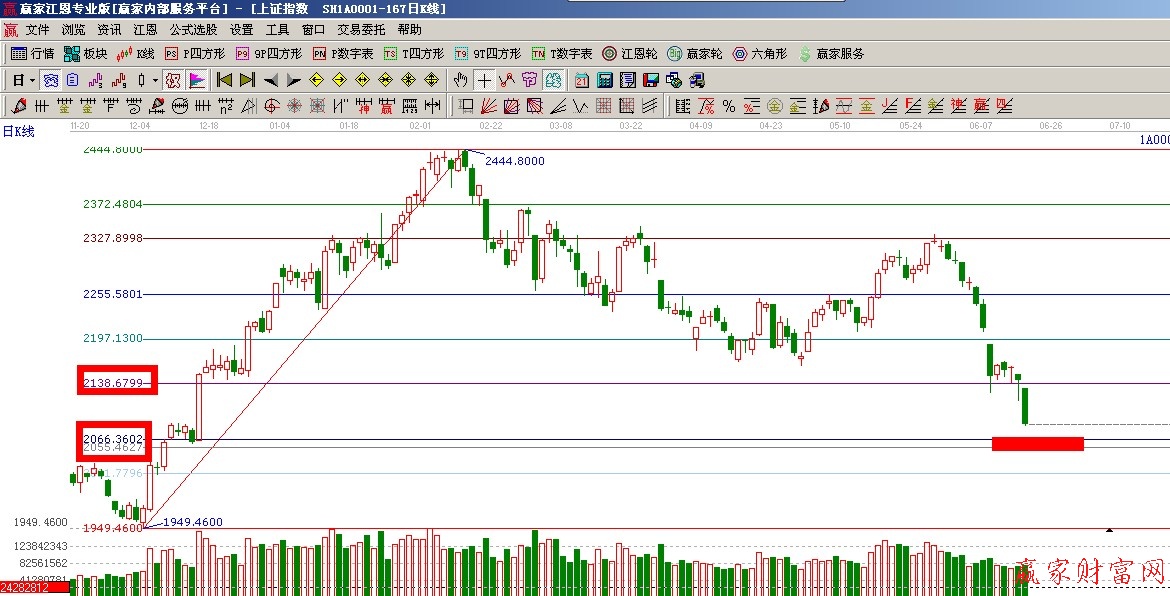The height and width of the screenshot is (596, 1170).
Task: Open the 六角形 hexagon chart tool
Action: point(760,54)
